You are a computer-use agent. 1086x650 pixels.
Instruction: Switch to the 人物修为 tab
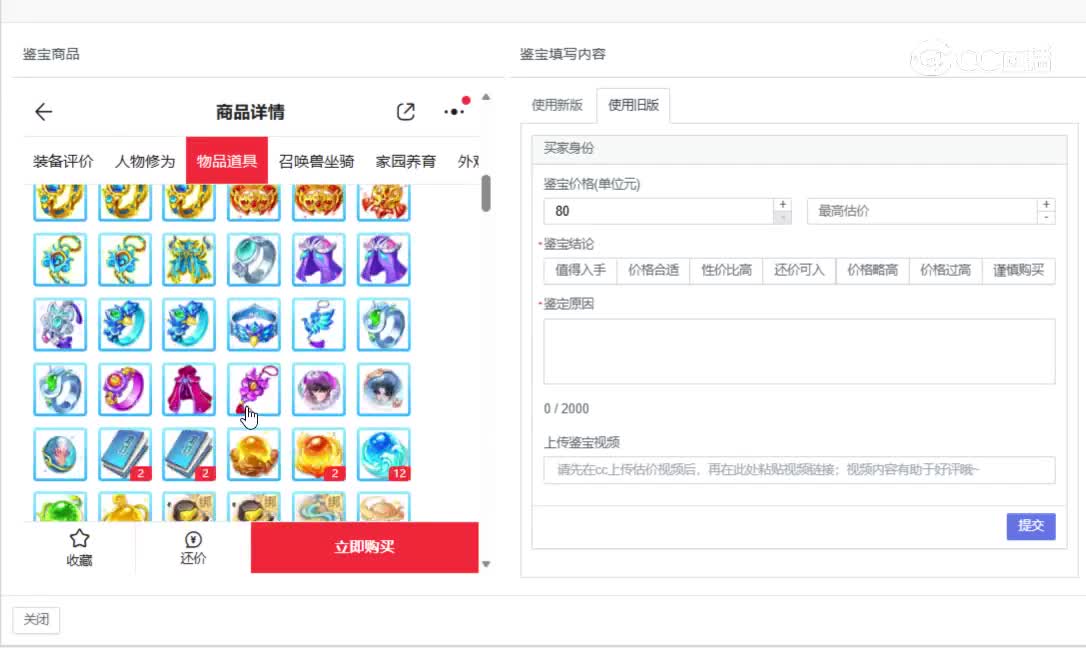click(145, 161)
